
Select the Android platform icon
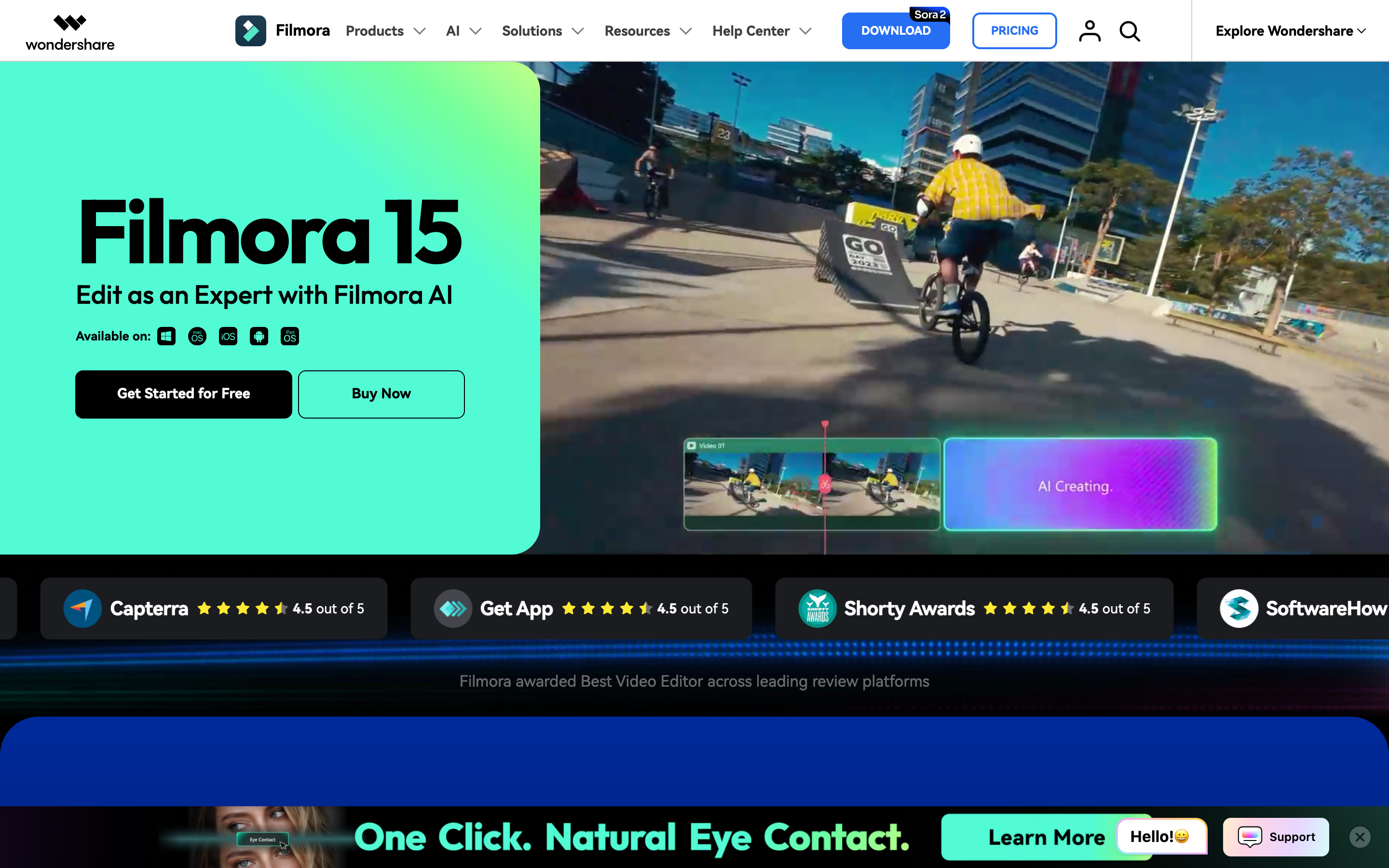pos(259,337)
